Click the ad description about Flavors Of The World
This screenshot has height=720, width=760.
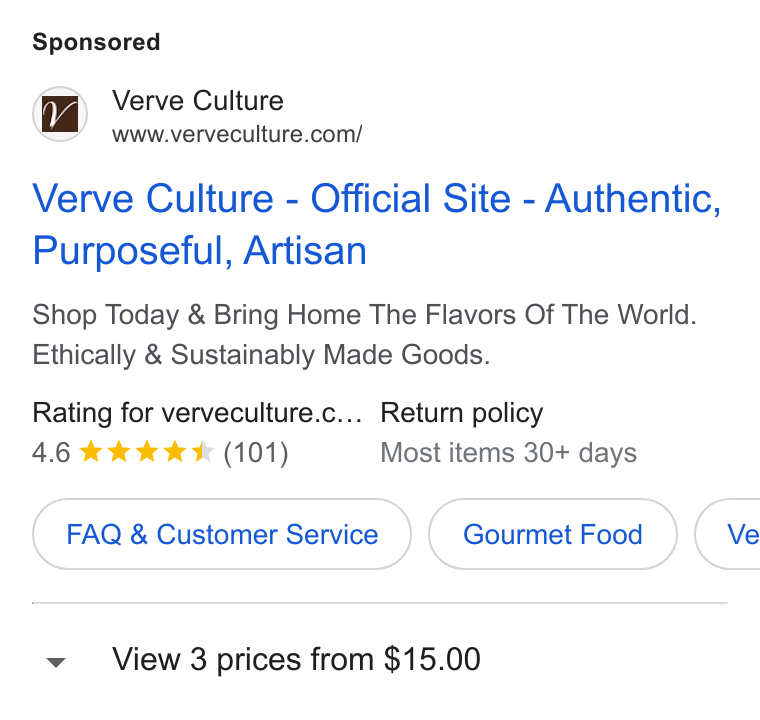point(364,315)
